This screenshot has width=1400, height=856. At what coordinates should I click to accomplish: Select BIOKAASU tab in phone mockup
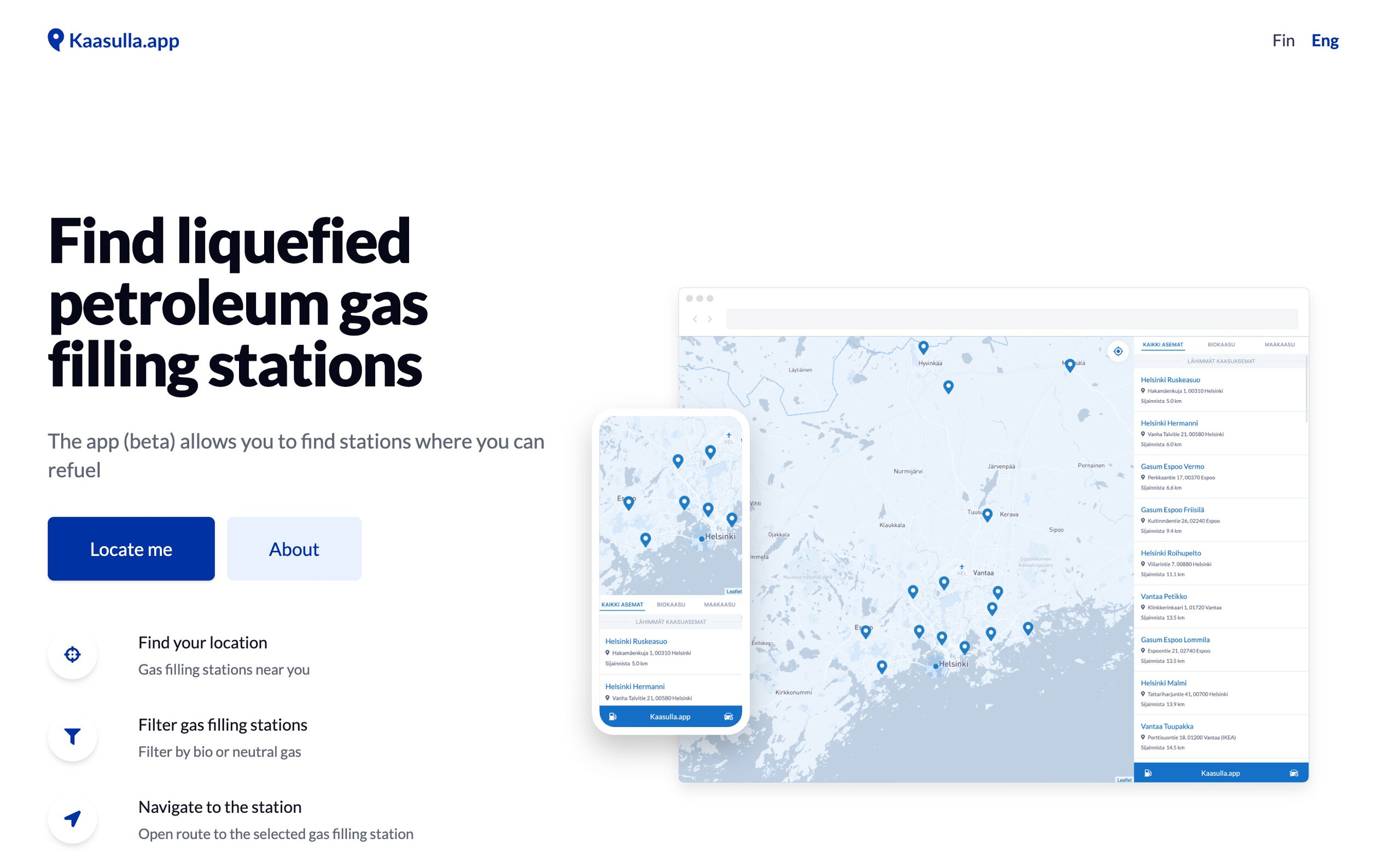coord(670,605)
